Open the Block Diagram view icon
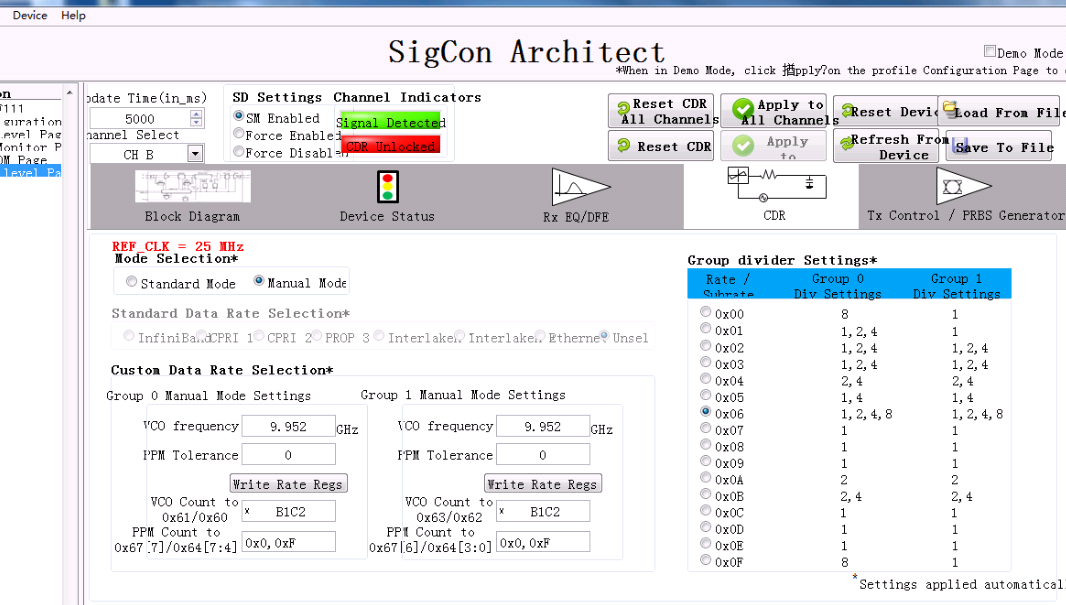This screenshot has width=1066, height=605. point(193,186)
